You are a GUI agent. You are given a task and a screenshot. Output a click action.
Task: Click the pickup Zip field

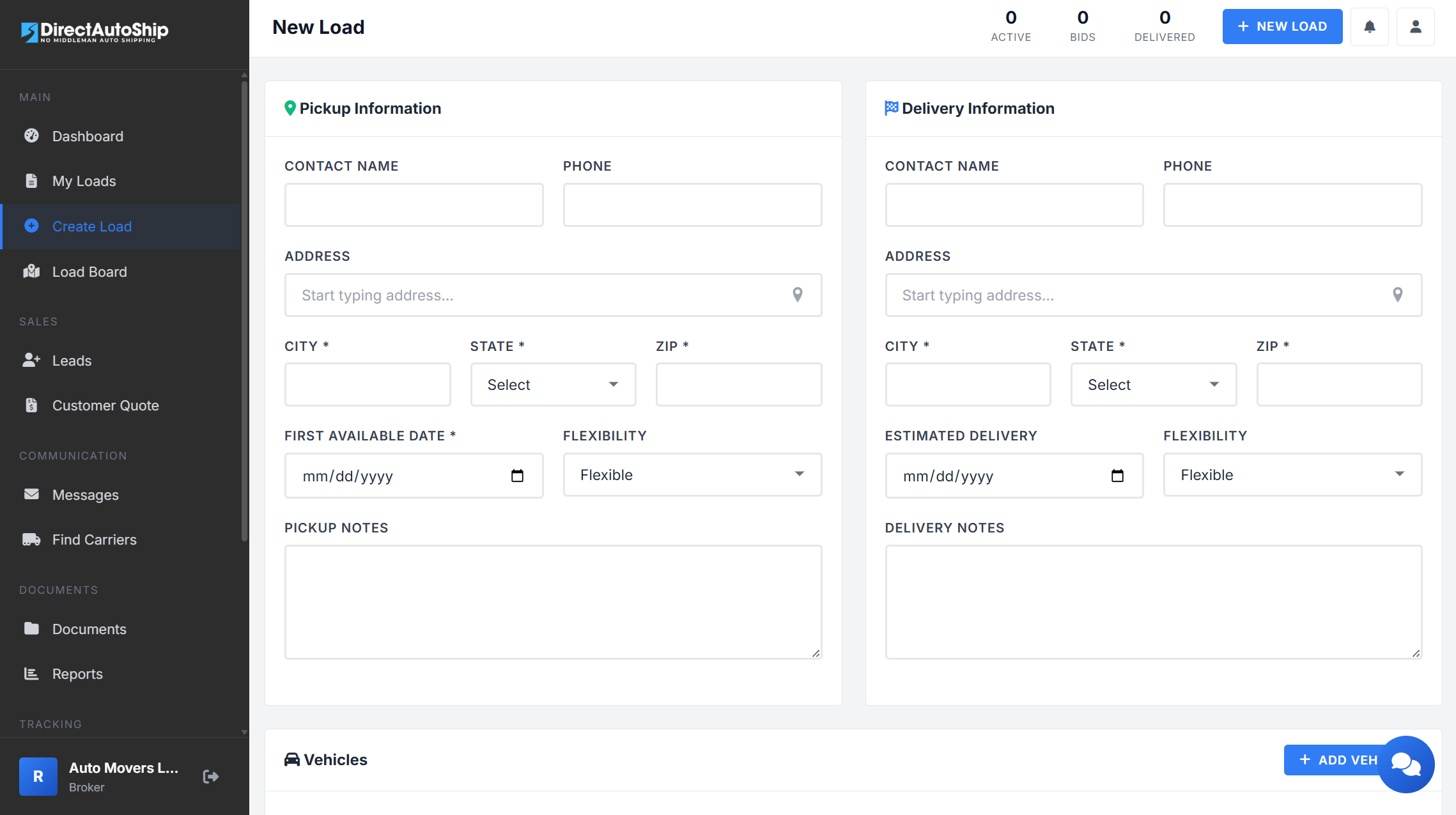739,384
